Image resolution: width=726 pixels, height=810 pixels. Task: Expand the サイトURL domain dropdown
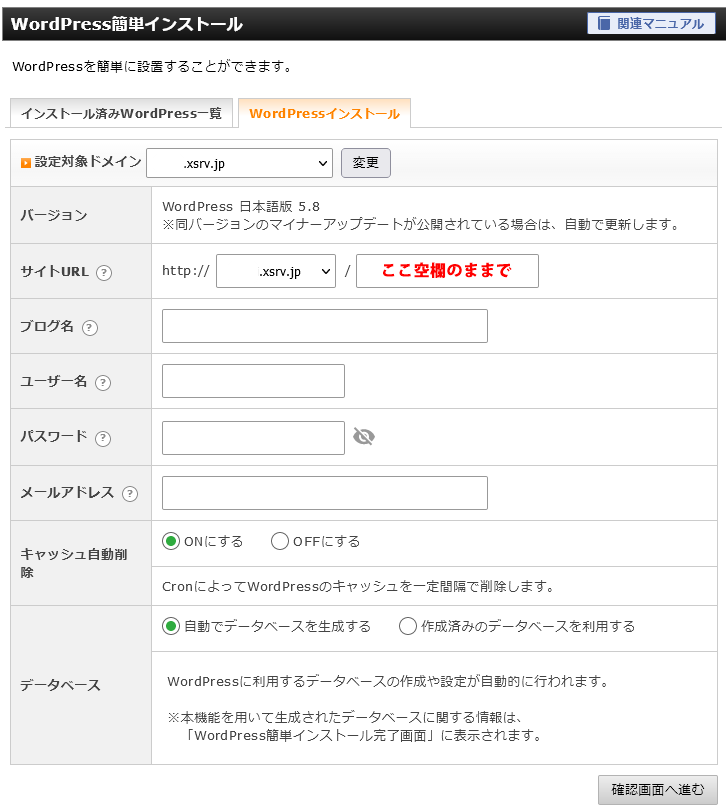tap(276, 271)
